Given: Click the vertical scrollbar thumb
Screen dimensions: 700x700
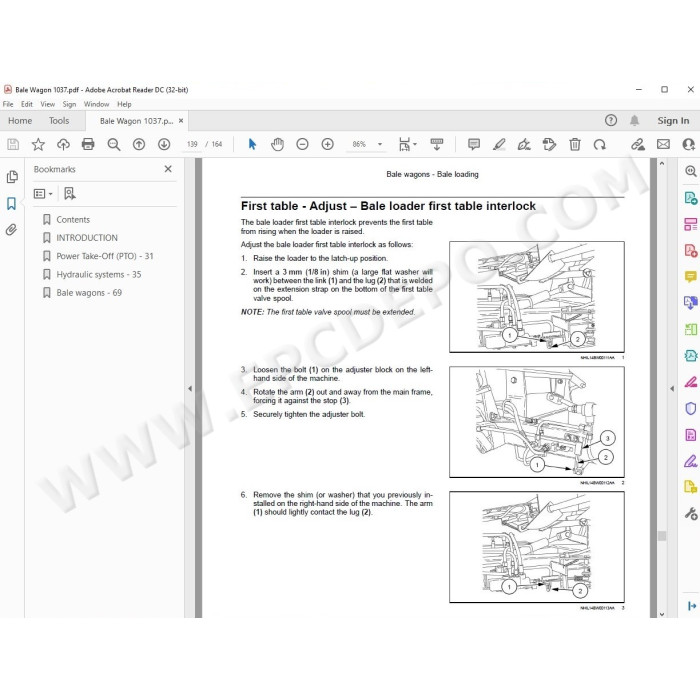Looking at the screenshot, I should [662, 536].
